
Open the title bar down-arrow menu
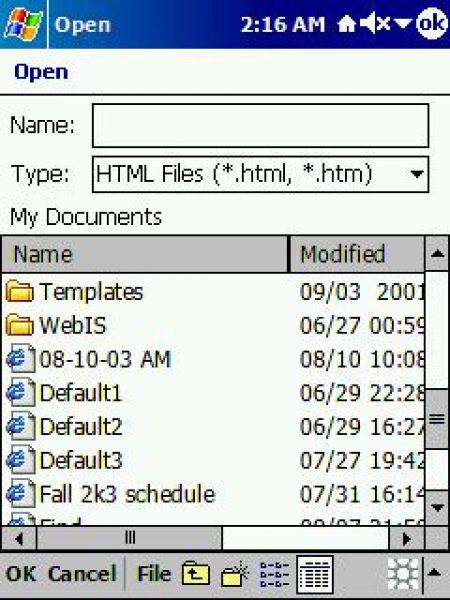coord(403,24)
